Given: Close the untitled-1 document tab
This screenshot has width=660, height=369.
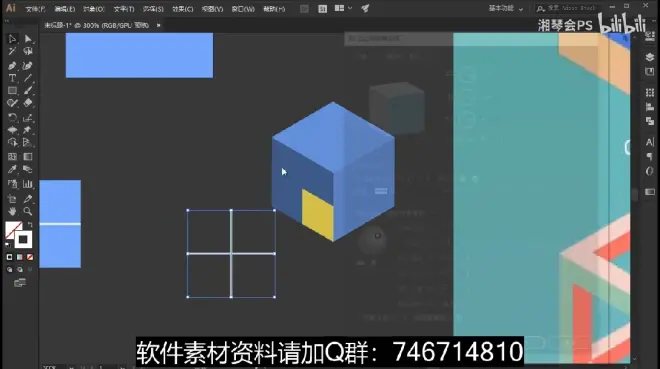Looking at the screenshot, I should point(158,25).
